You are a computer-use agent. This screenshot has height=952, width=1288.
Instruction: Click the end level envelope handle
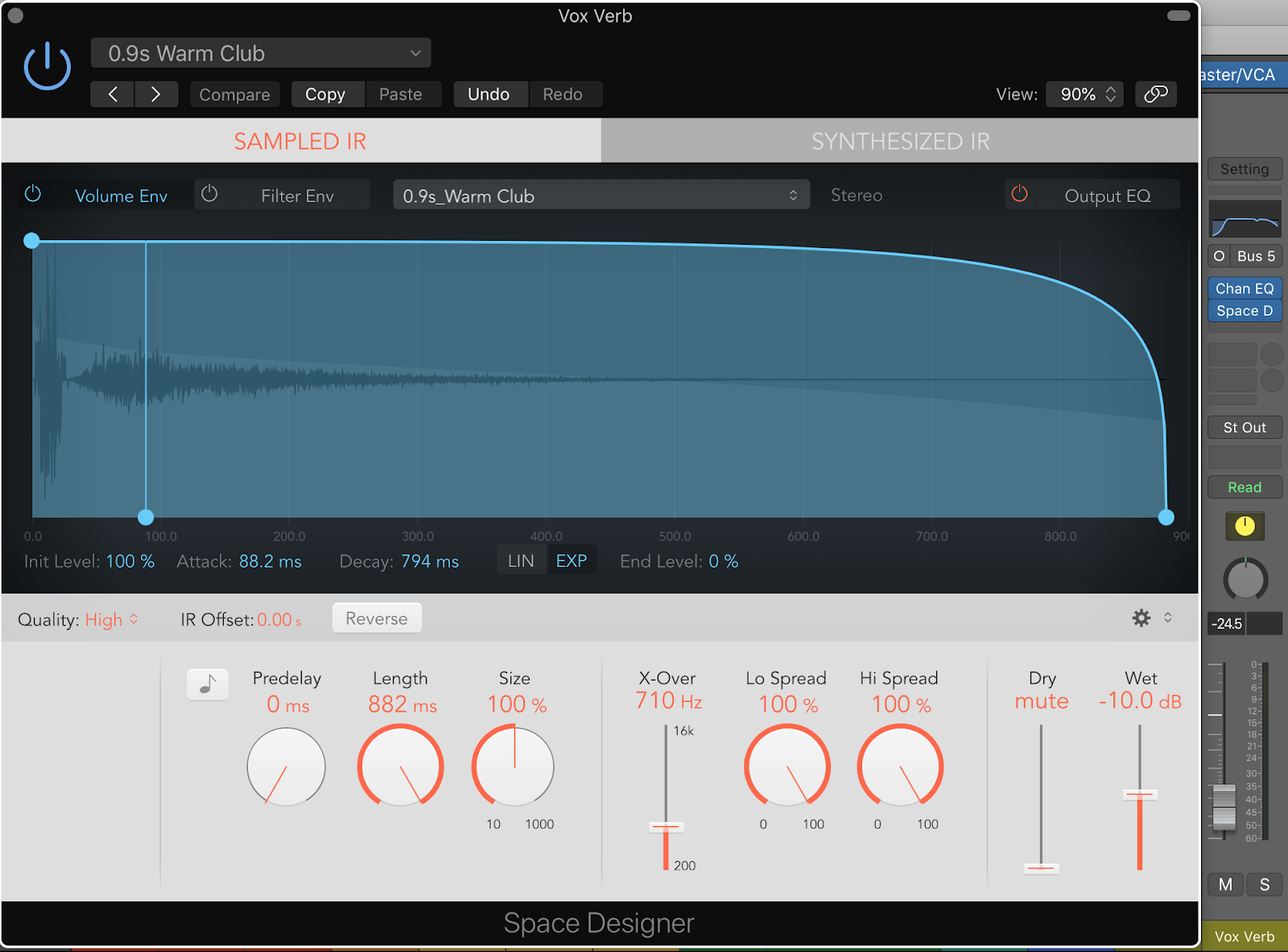(1166, 517)
